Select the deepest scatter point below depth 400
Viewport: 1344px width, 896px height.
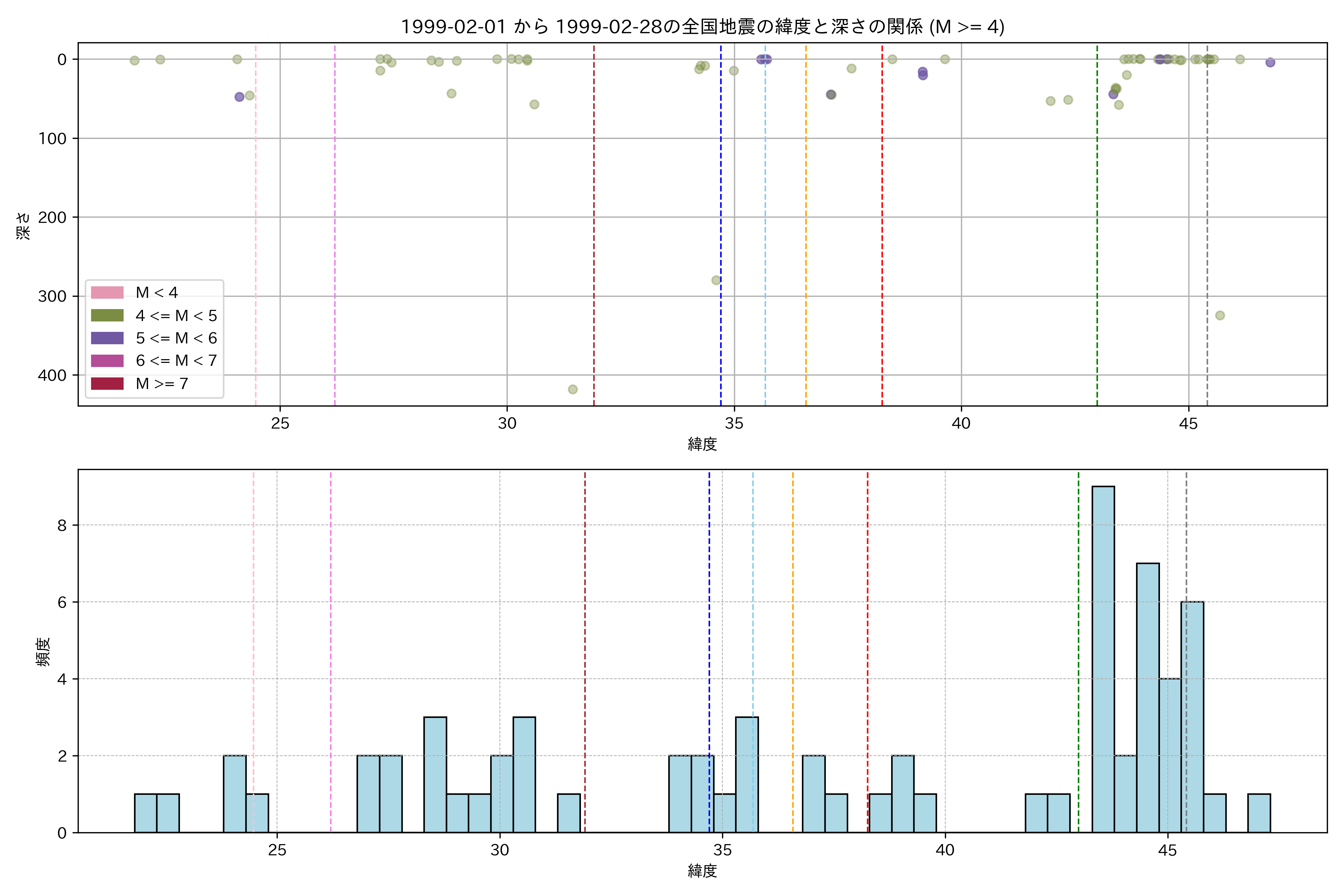(573, 389)
